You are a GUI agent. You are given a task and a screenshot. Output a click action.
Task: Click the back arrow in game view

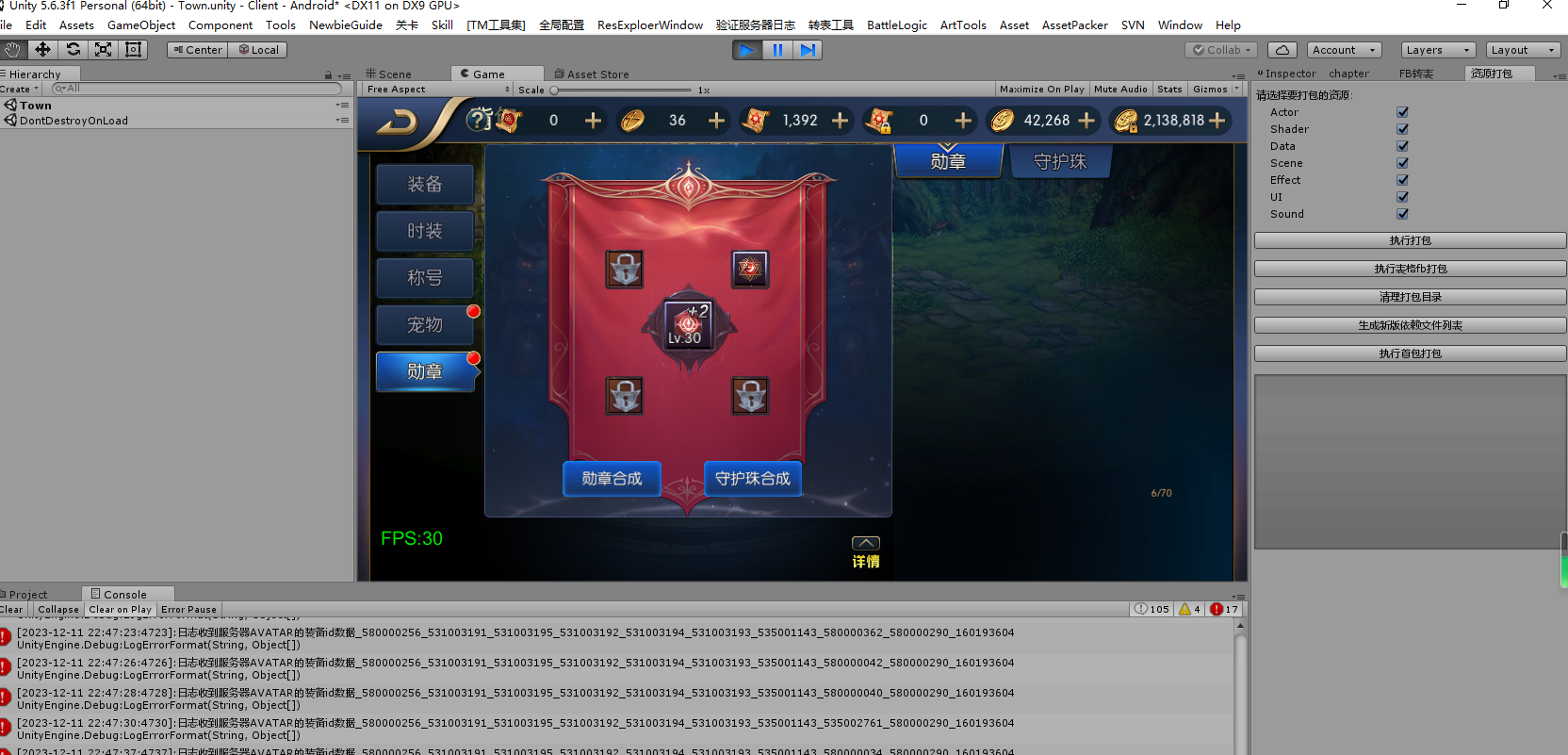397,123
